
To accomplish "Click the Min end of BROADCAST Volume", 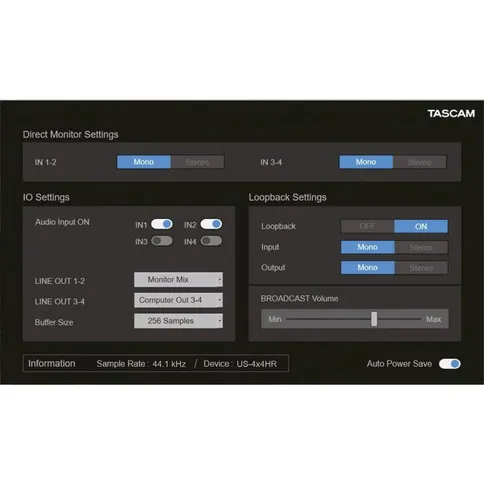I will (x=275, y=319).
